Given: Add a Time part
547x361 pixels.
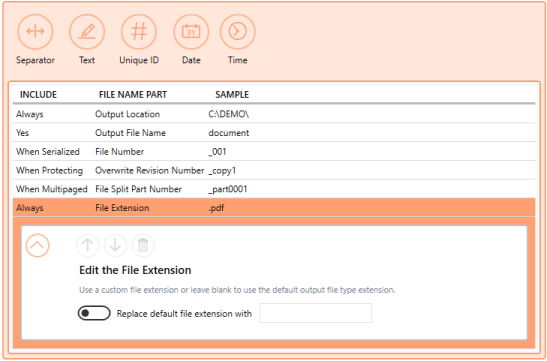Looking at the screenshot, I should point(238,32).
